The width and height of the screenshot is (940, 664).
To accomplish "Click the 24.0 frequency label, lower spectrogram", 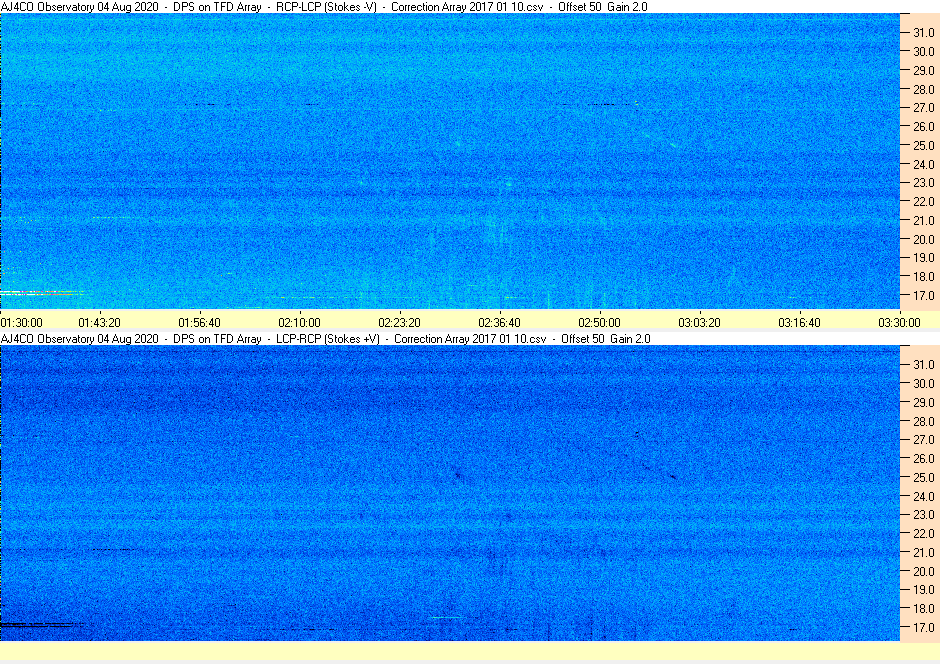I will [923, 496].
